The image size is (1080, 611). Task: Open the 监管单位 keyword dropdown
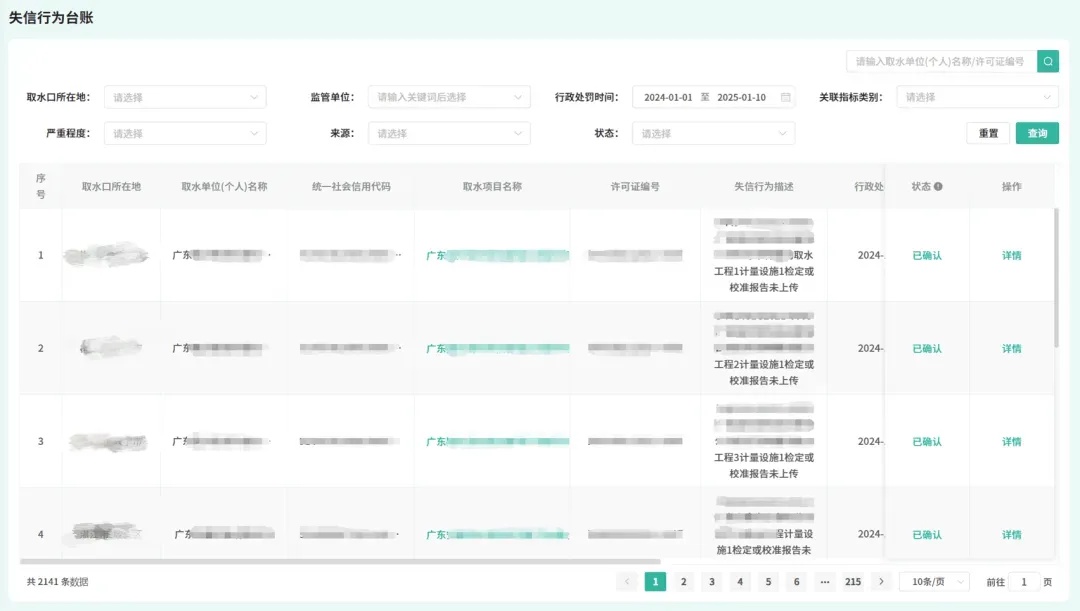tap(449, 97)
